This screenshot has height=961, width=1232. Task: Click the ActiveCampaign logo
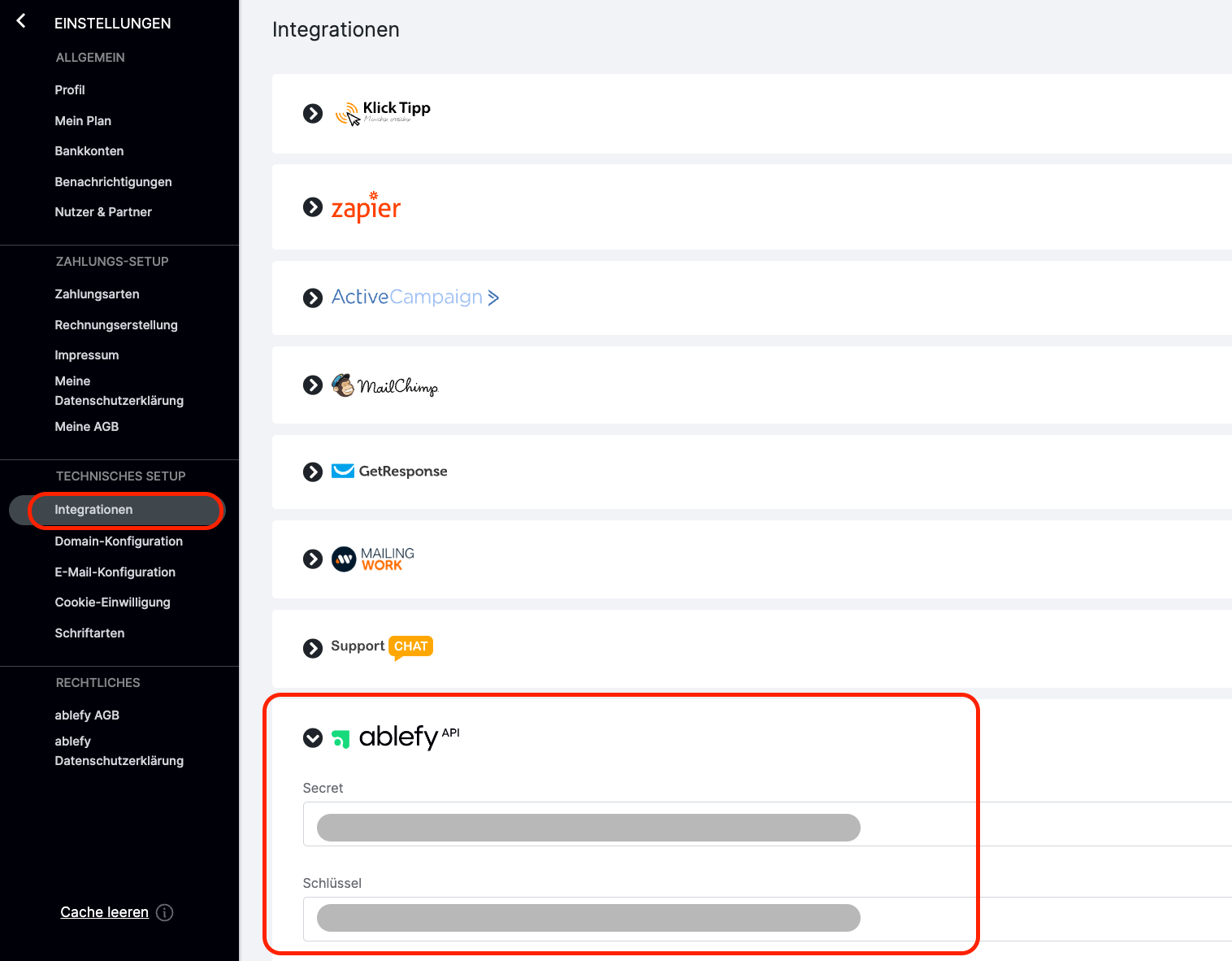click(415, 298)
